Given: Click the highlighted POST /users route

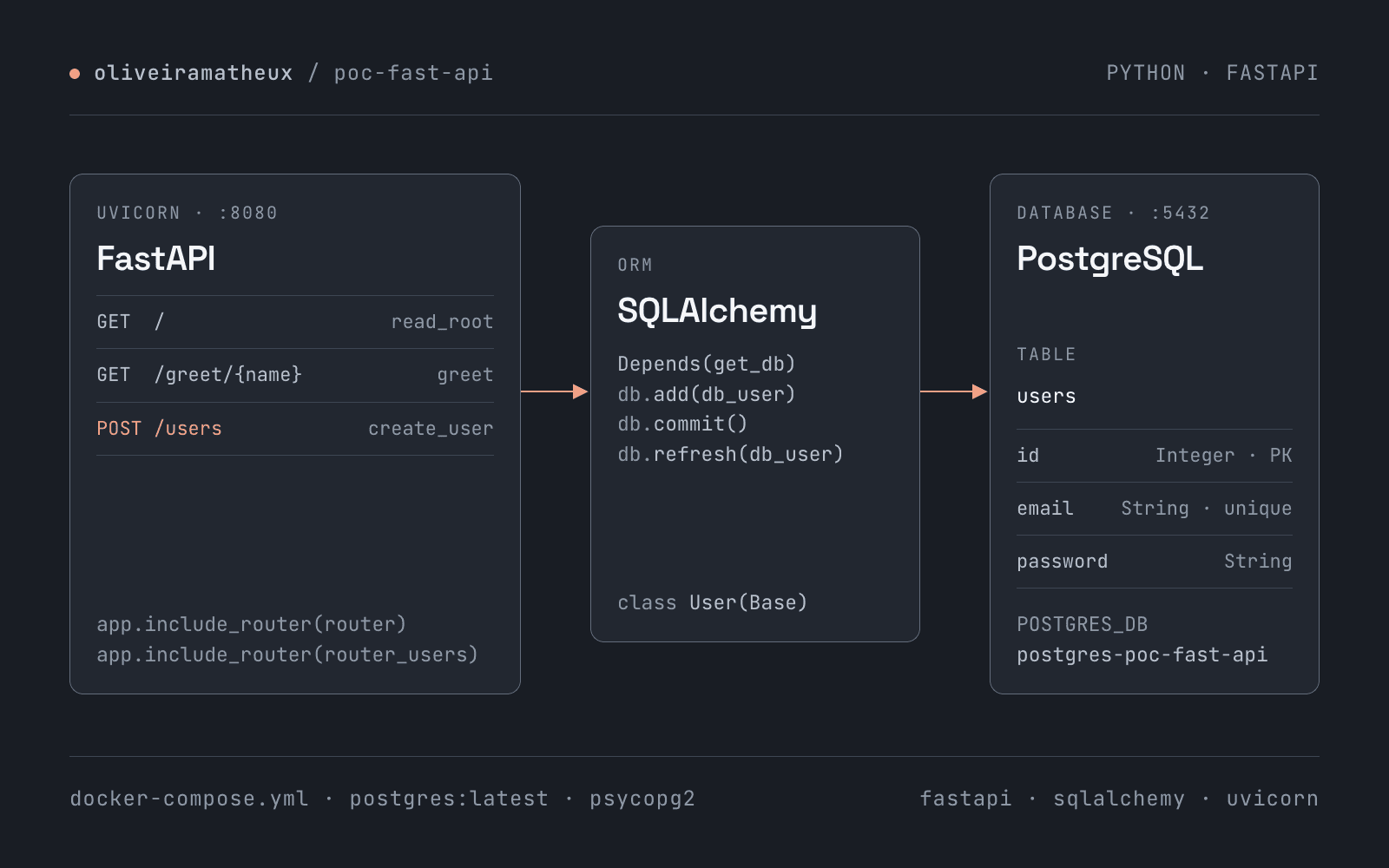Looking at the screenshot, I should click(160, 429).
